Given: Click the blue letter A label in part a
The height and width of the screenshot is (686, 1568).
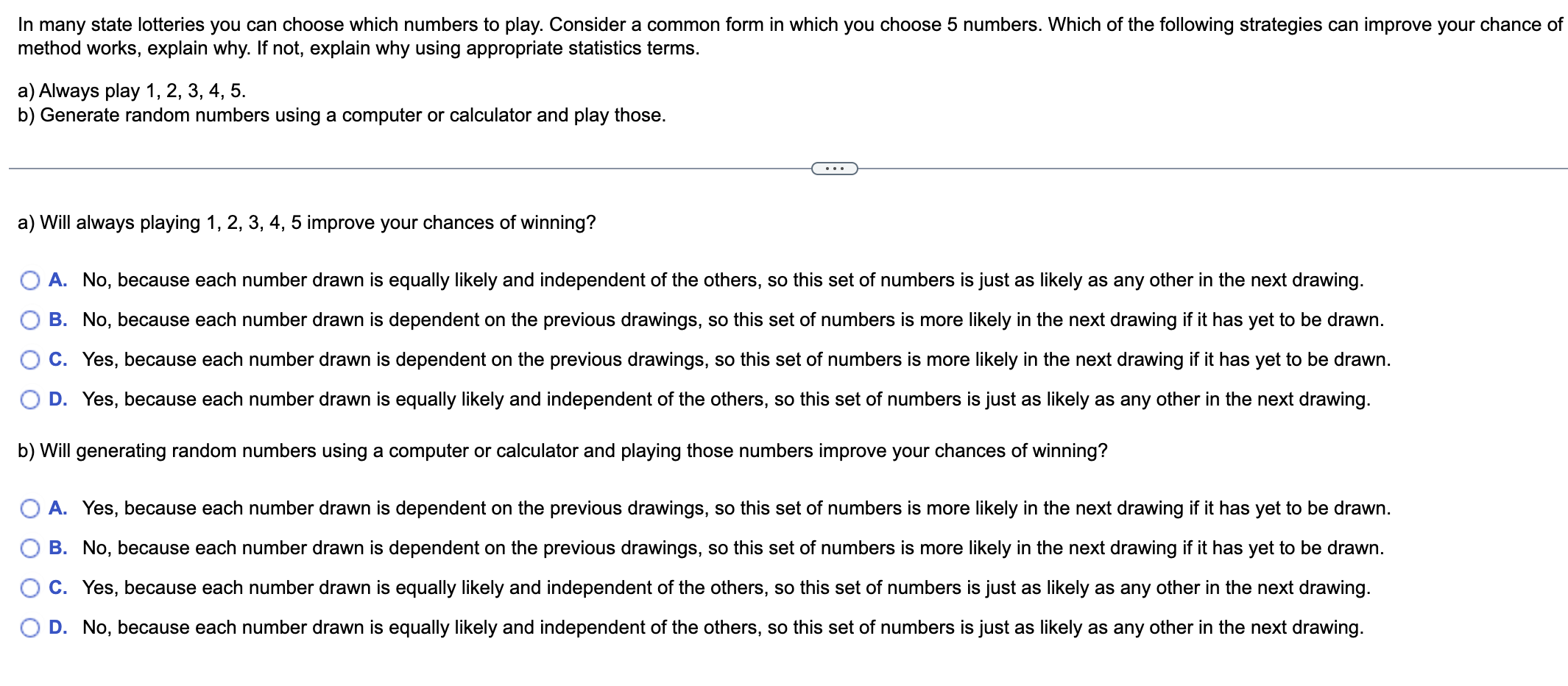Looking at the screenshot, I should (x=57, y=280).
